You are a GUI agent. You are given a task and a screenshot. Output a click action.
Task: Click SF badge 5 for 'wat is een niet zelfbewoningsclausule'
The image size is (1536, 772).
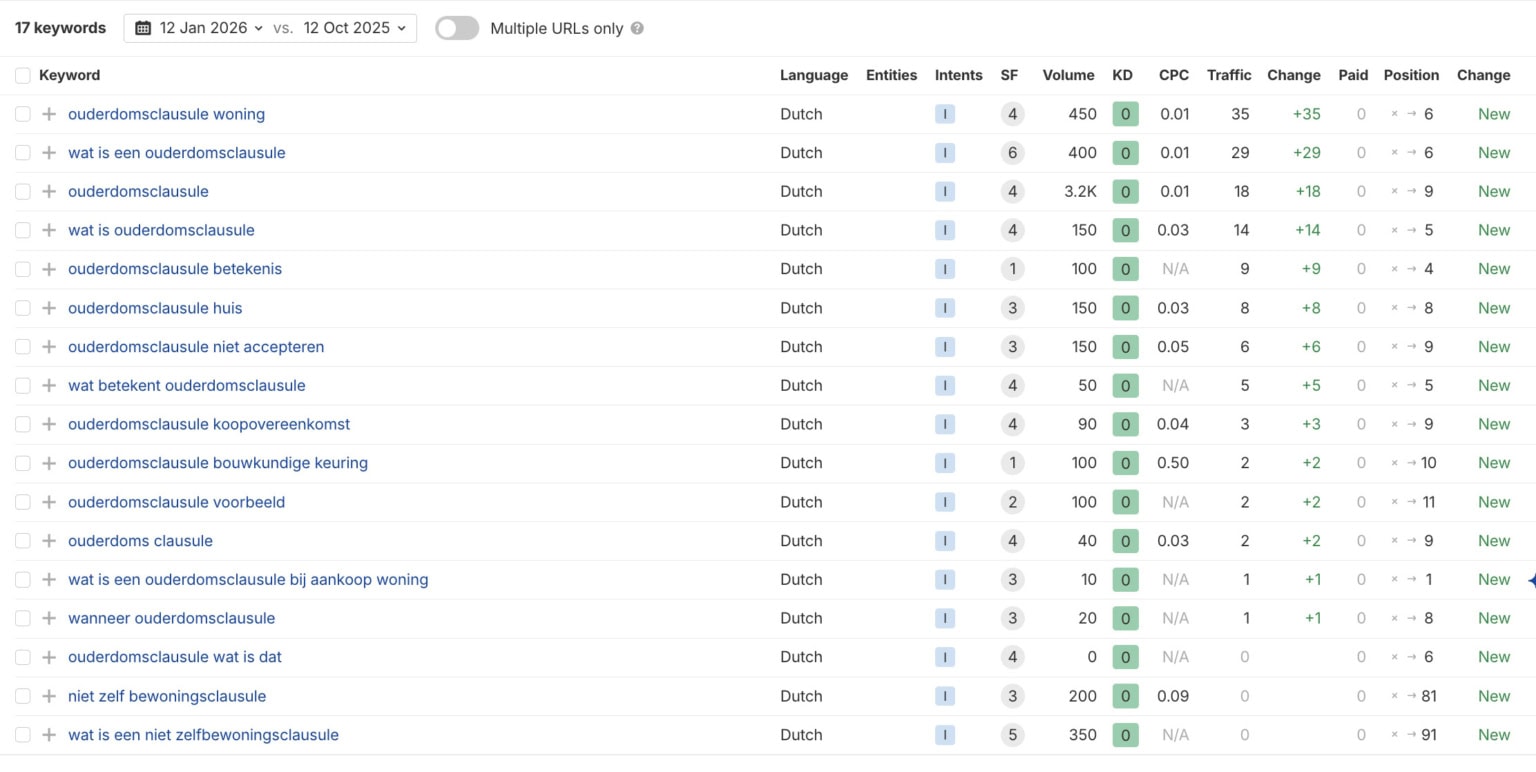pos(1012,735)
